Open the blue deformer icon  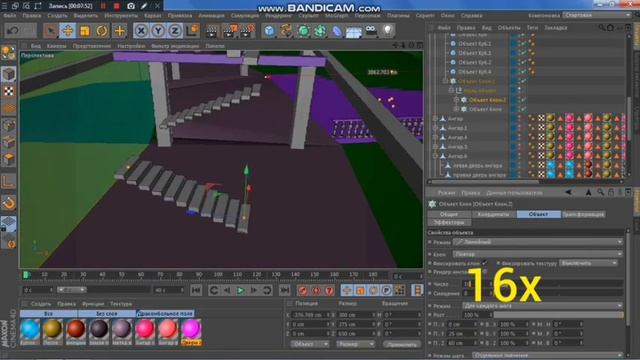coord(337,31)
